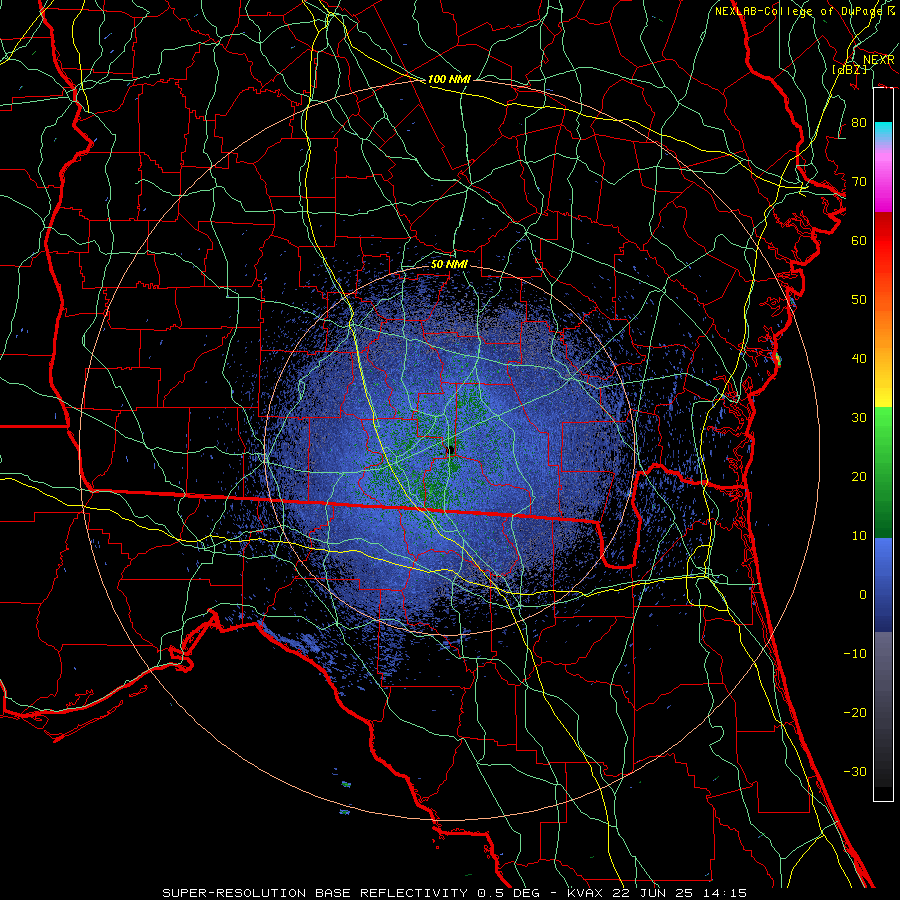Click the KVAX radar site marker at center
The image size is (900, 900).
pos(450,449)
